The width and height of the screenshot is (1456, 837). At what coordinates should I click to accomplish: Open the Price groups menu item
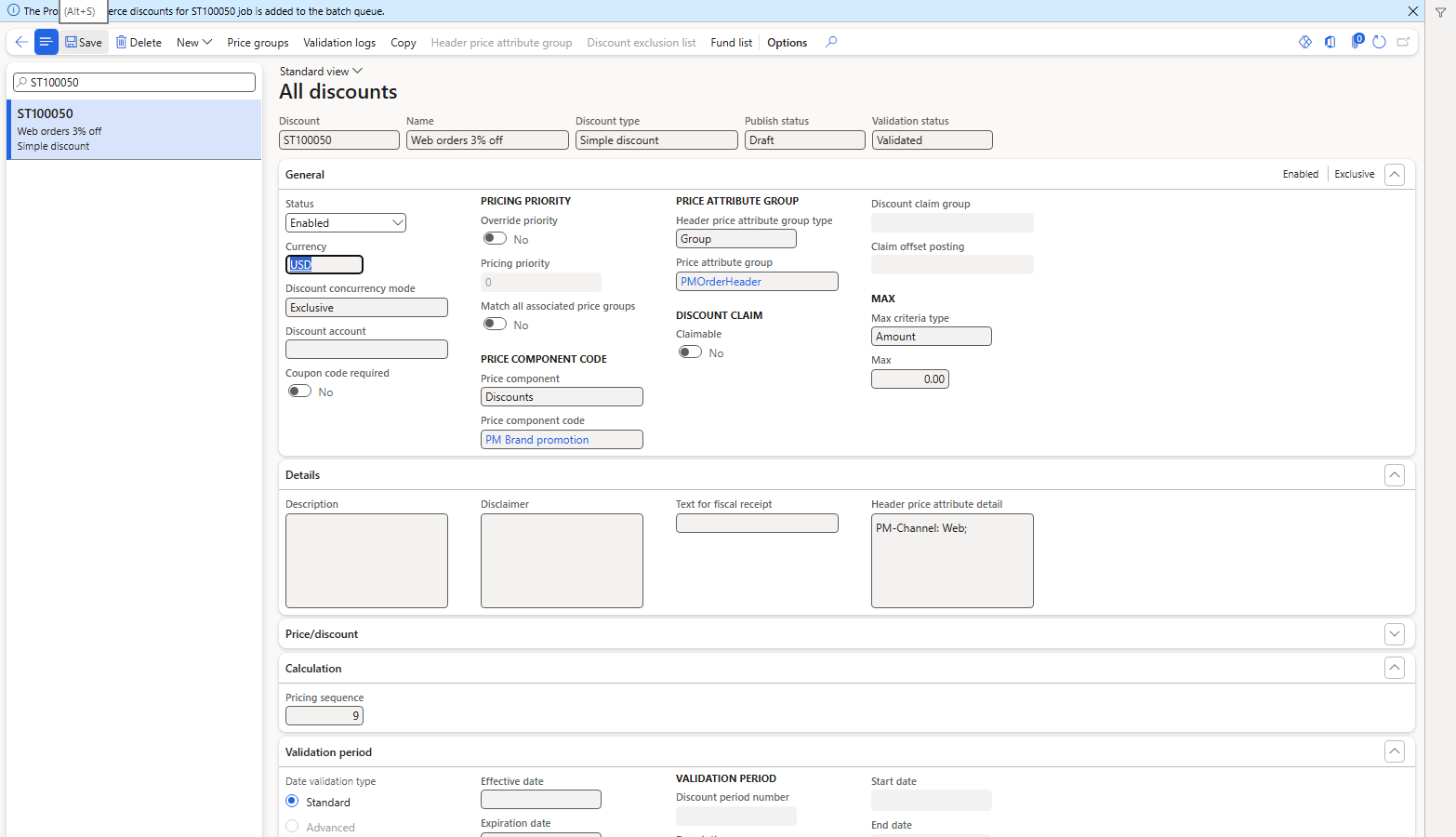pos(258,43)
